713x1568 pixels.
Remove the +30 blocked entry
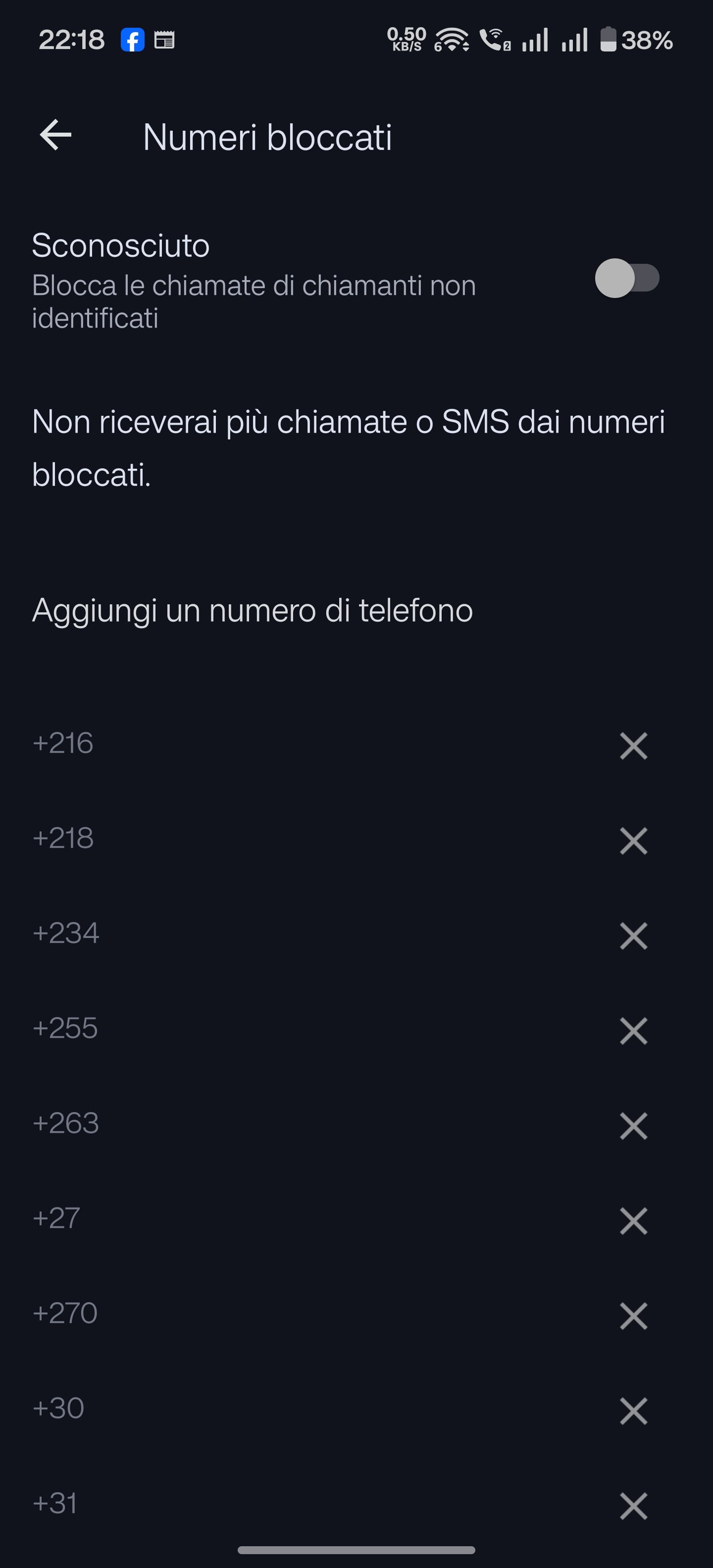(x=633, y=1410)
